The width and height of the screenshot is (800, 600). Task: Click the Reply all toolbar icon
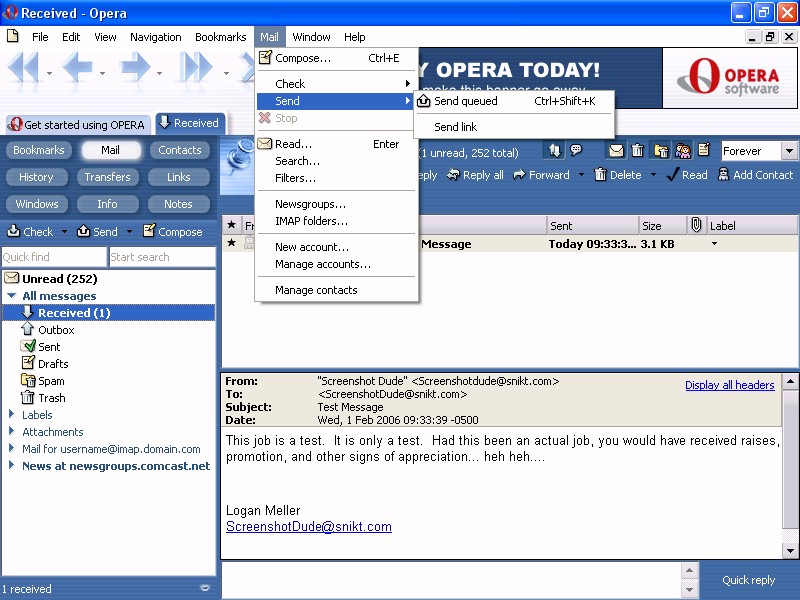(x=475, y=175)
